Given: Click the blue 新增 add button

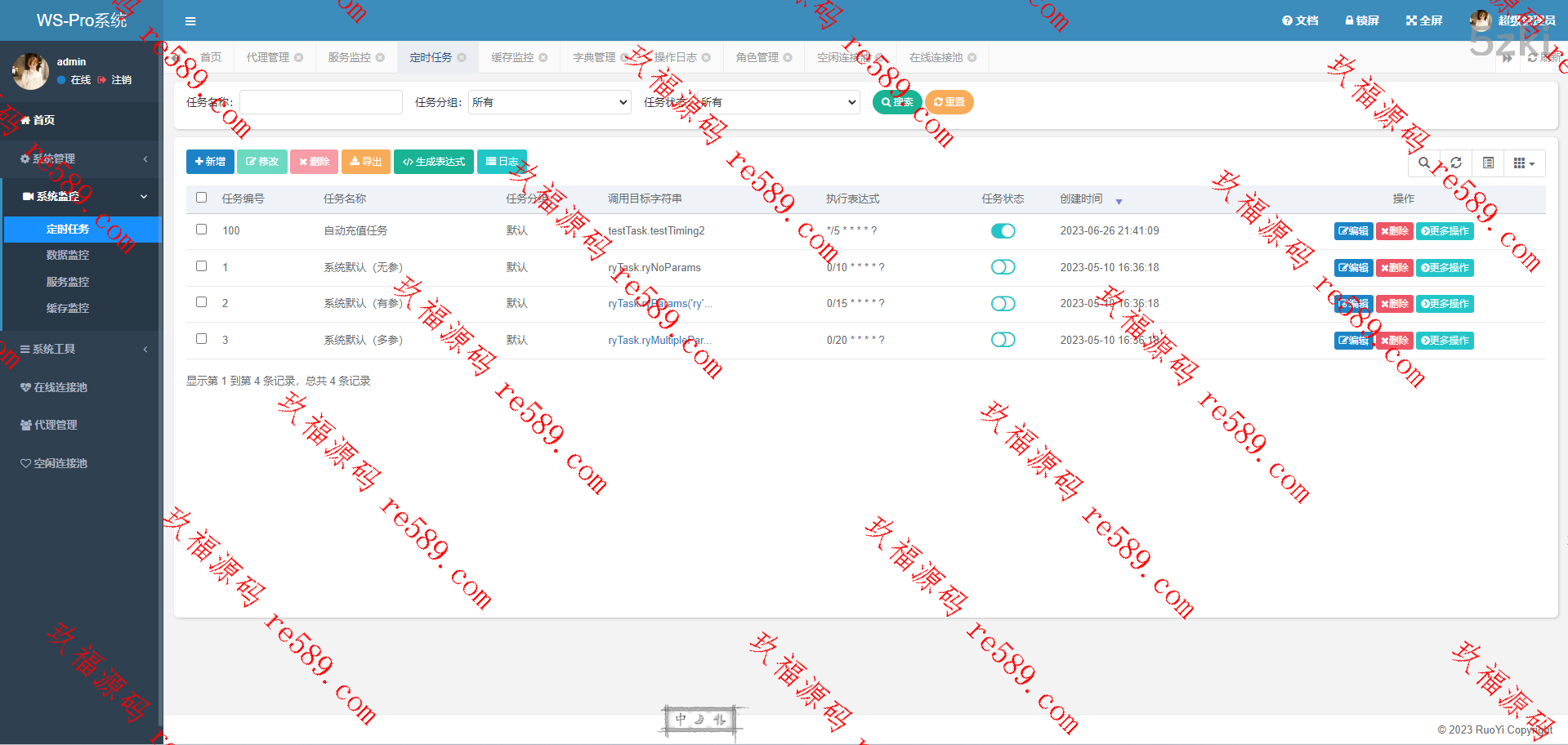Looking at the screenshot, I should [210, 162].
